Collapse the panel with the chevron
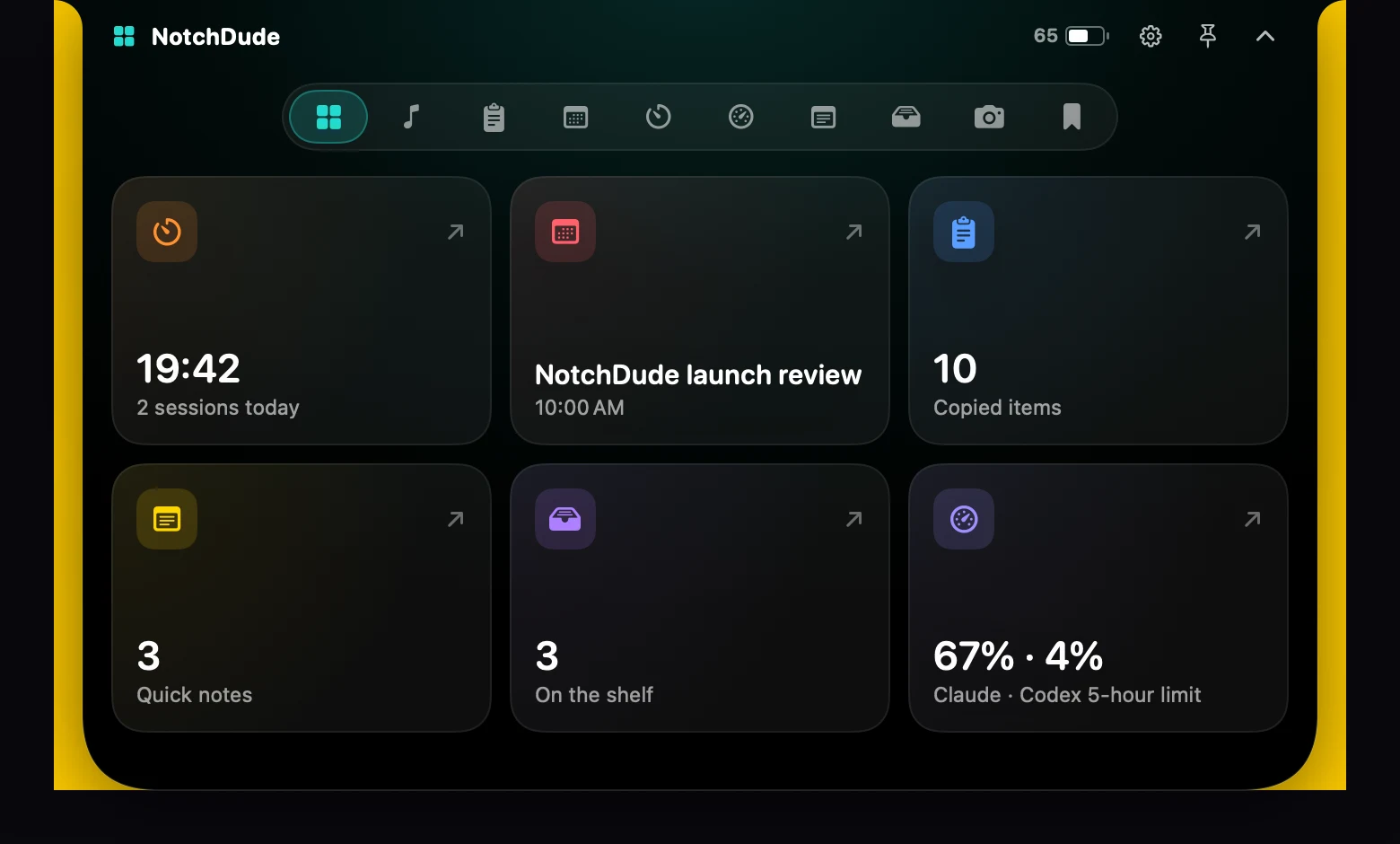 point(1265,36)
